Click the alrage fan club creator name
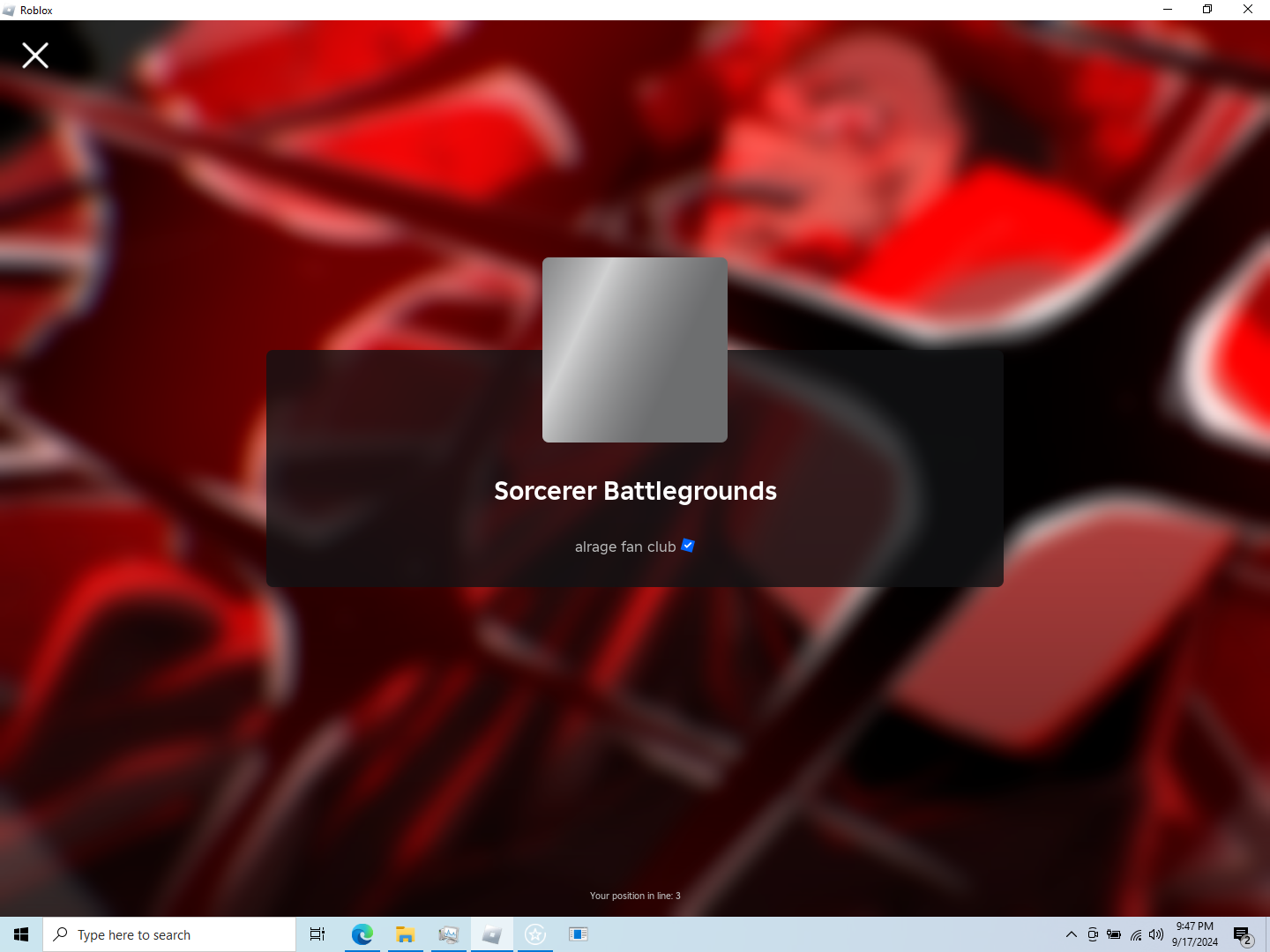 [625, 547]
